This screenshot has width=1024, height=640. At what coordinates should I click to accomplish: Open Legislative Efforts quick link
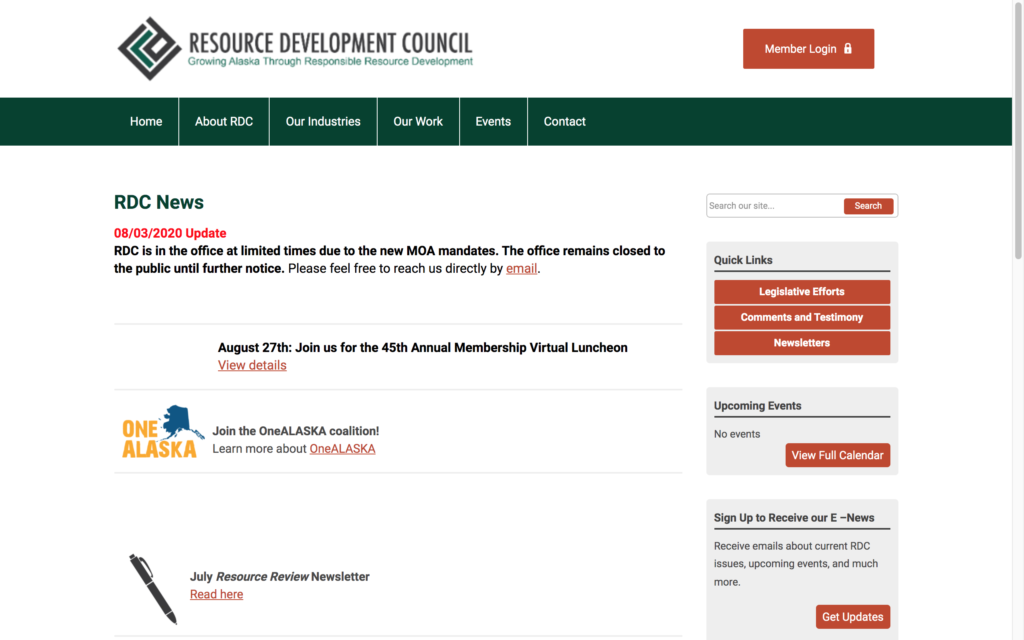tap(802, 292)
